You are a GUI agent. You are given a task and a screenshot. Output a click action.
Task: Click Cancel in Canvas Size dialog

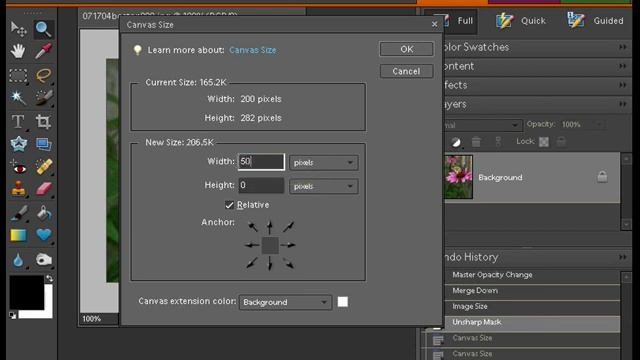click(x=406, y=71)
